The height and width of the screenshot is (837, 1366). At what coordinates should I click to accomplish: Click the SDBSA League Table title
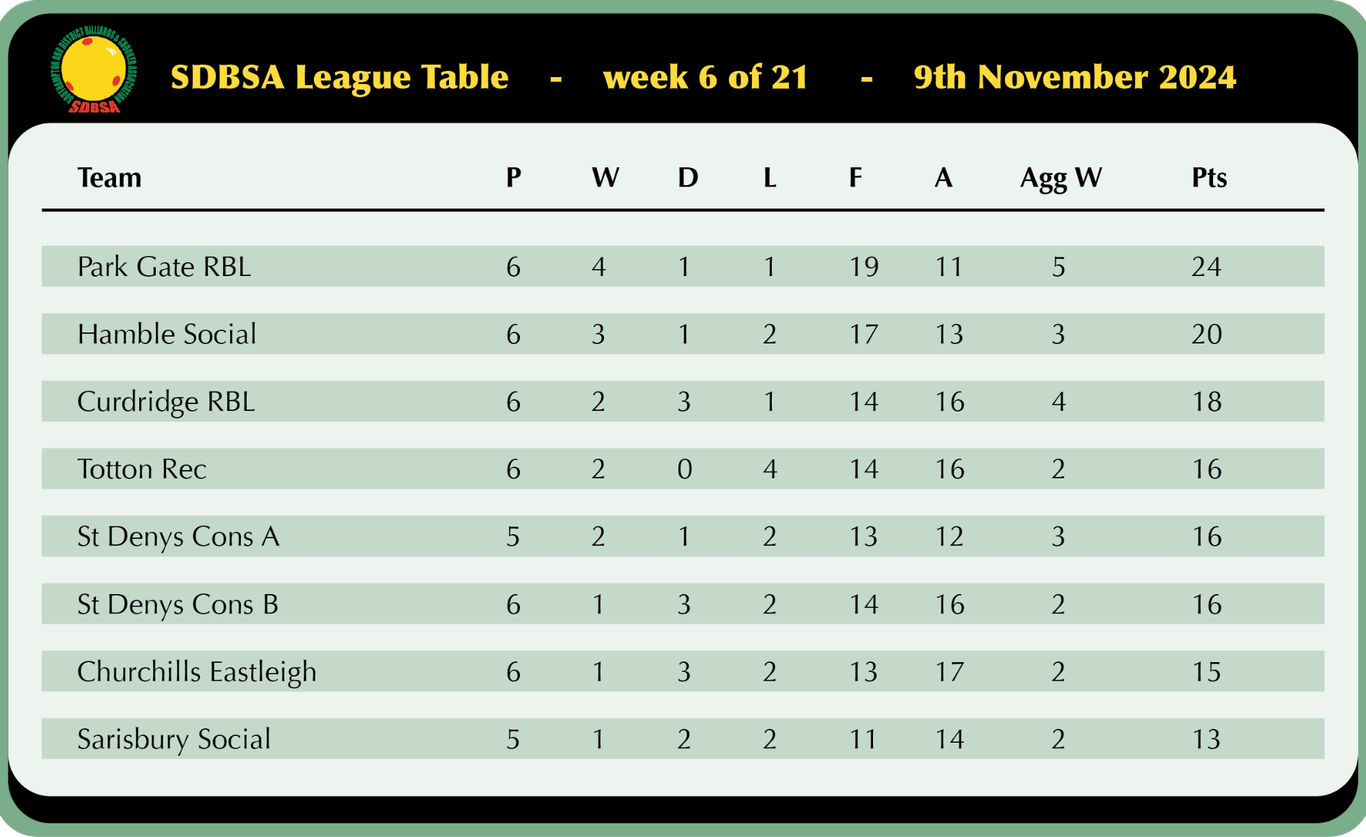(339, 77)
